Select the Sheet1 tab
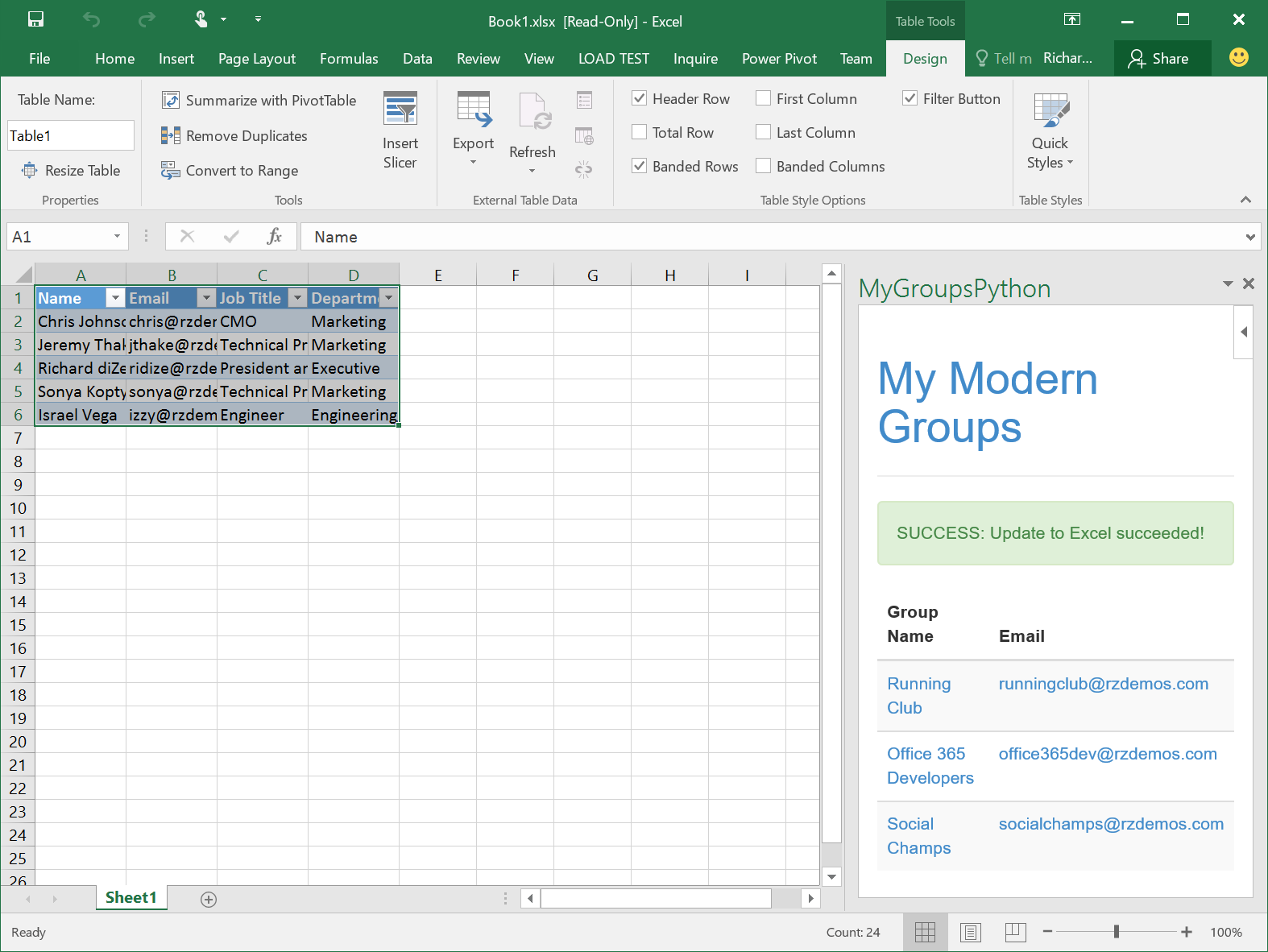Viewport: 1268px width, 952px height. (x=131, y=897)
